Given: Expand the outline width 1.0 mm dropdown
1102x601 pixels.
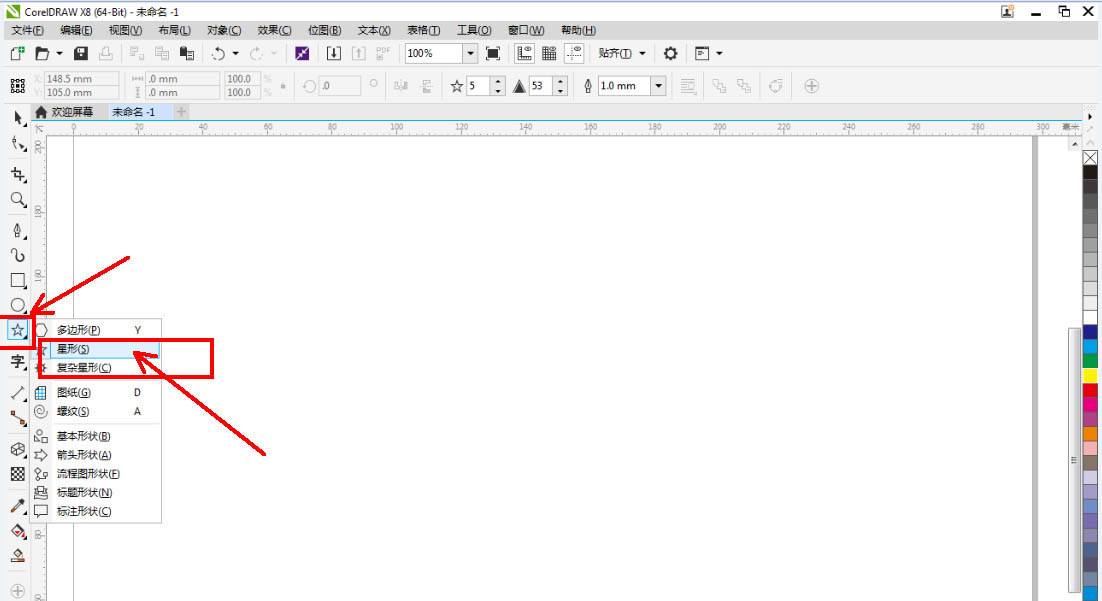Looking at the screenshot, I should (x=658, y=86).
